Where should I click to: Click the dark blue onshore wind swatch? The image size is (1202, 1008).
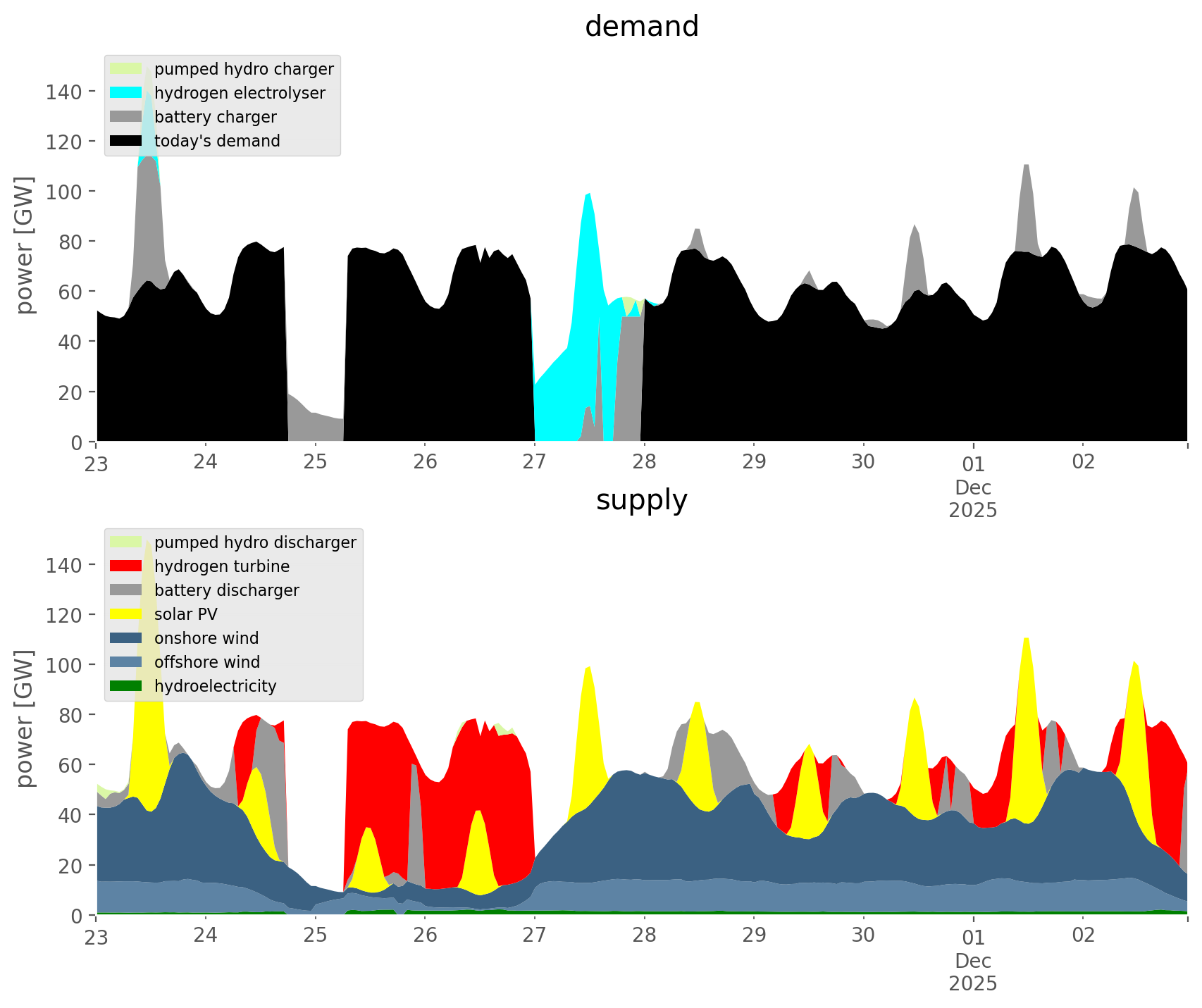coord(126,638)
